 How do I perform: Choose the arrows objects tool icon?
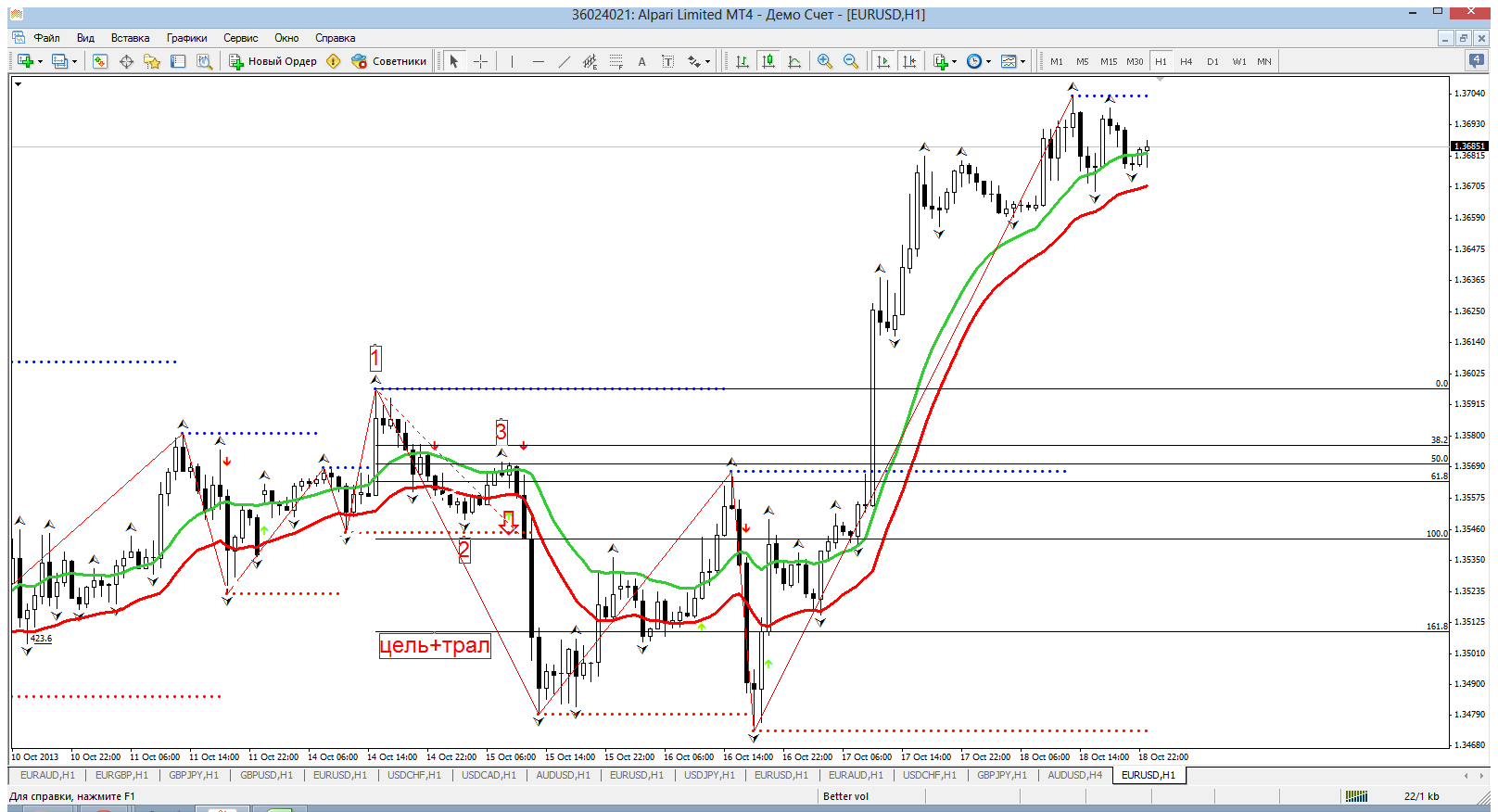[x=693, y=61]
